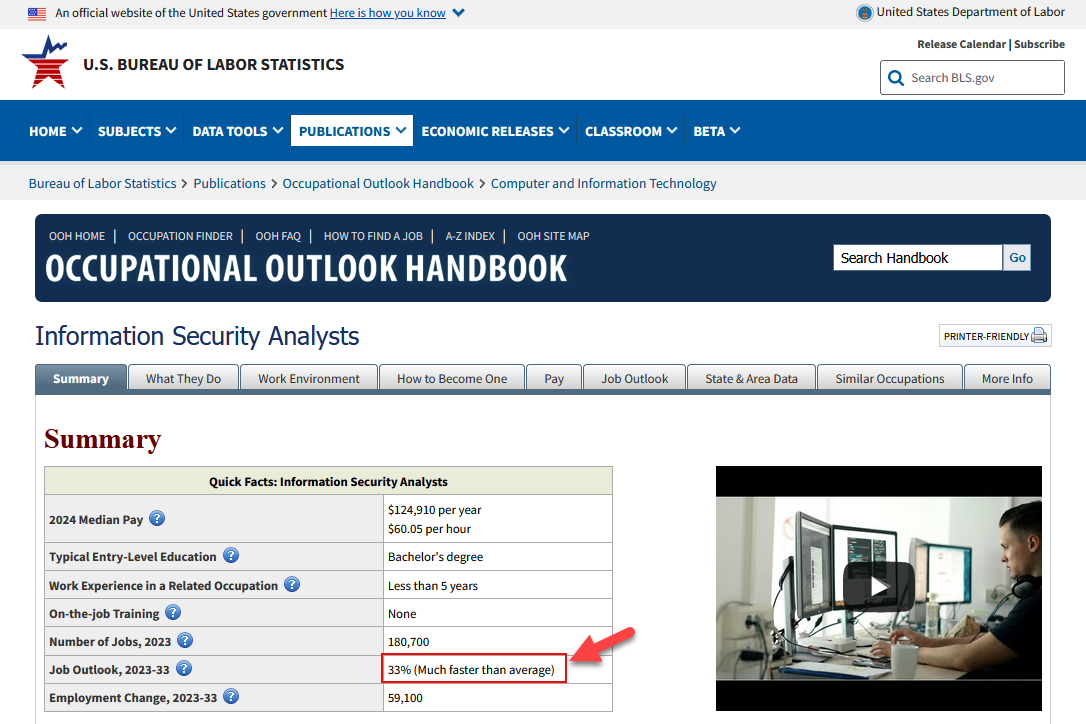
Task: Click the '180,700' jobs value
Action: pos(409,642)
